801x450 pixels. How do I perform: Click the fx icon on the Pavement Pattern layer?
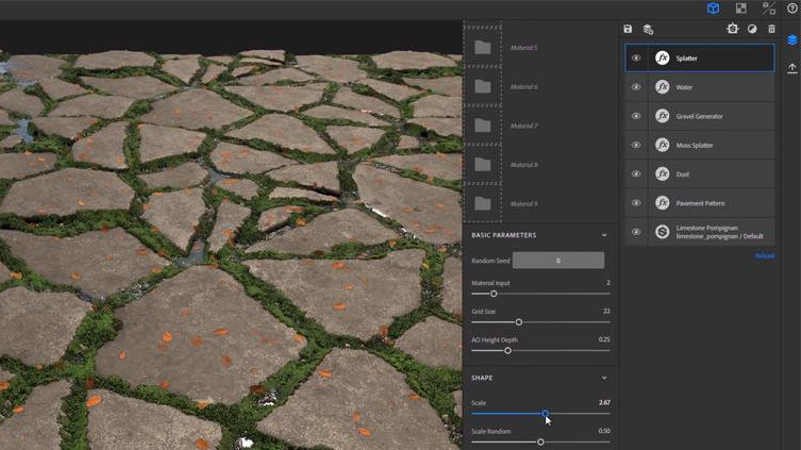coord(662,203)
